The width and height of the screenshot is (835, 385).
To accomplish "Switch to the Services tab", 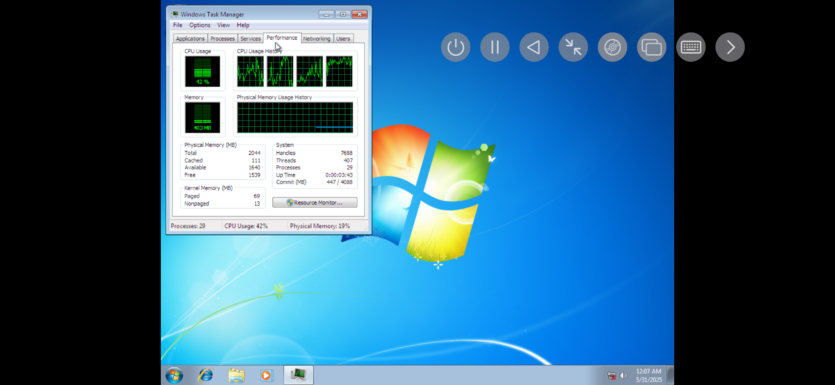I will click(250, 38).
